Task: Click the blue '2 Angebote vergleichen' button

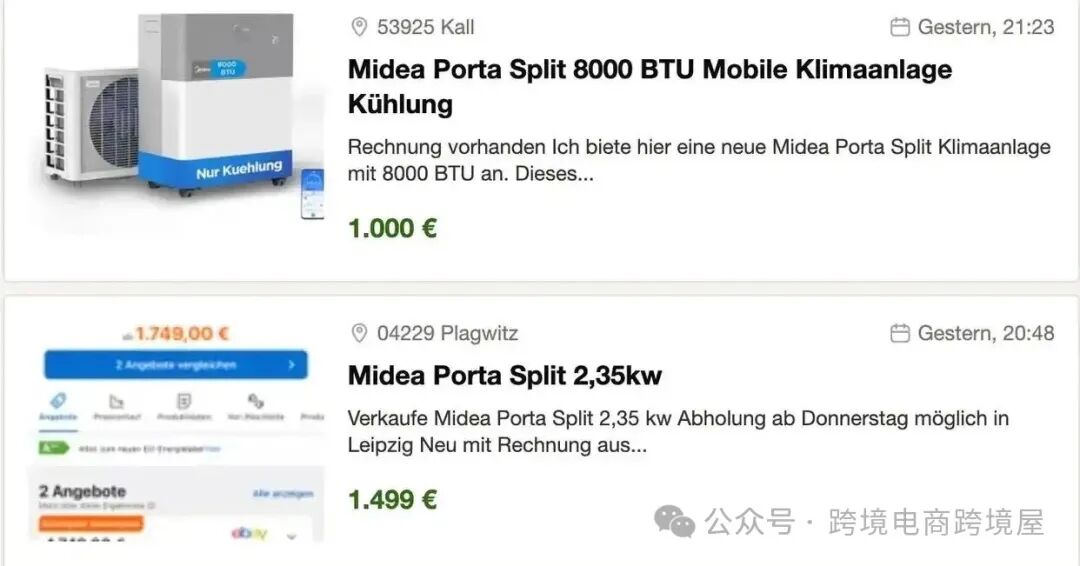Action: click(x=176, y=364)
